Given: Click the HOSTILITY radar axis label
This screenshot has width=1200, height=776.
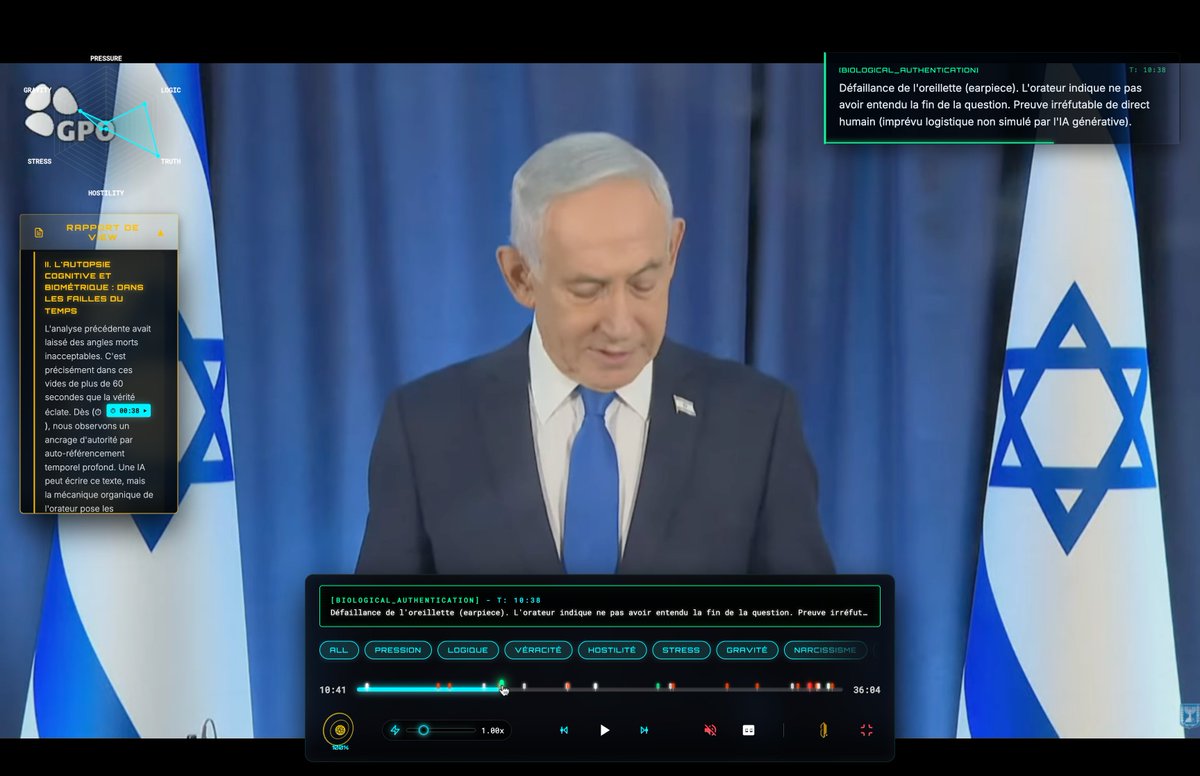Looking at the screenshot, I should point(106,192).
